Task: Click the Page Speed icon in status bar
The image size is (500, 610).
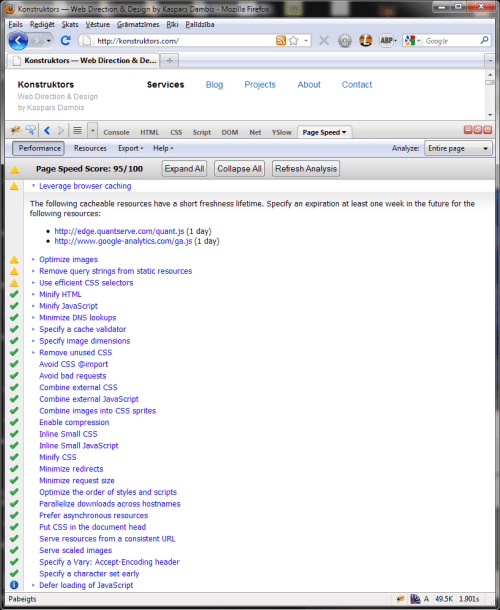Action: (x=415, y=599)
